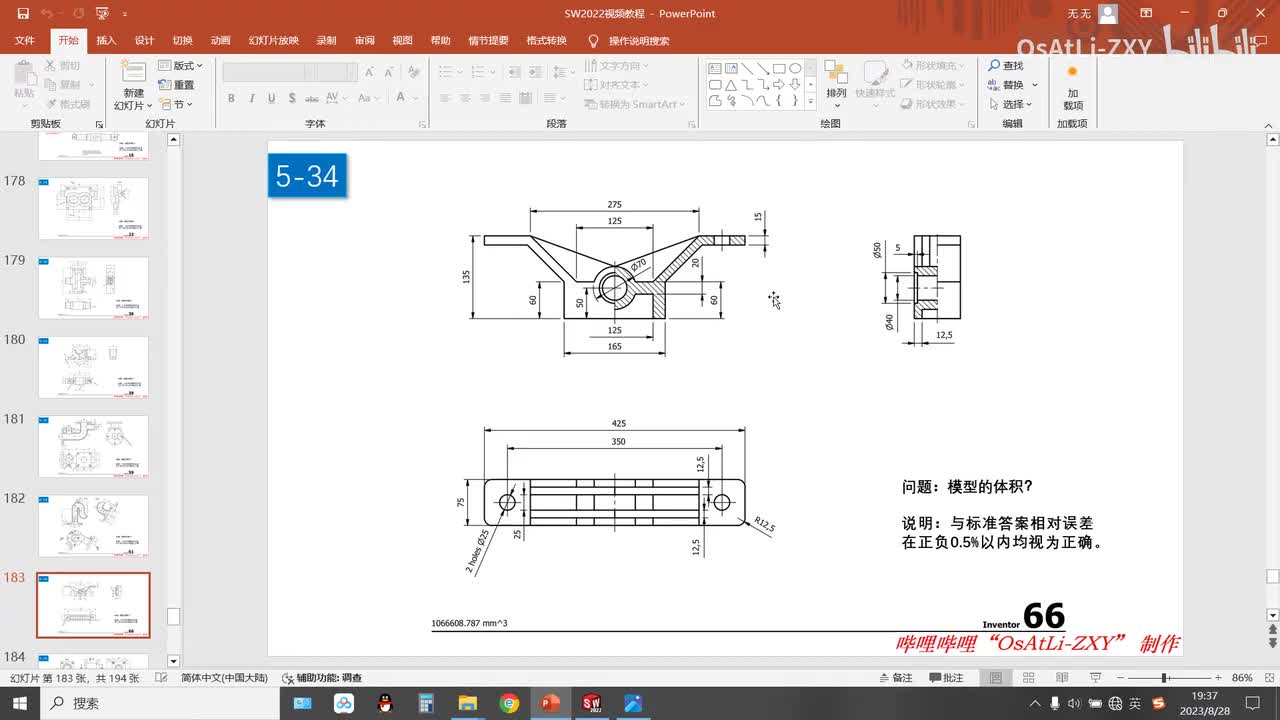
Task: Toggle Italic formatting button
Action: click(x=252, y=98)
